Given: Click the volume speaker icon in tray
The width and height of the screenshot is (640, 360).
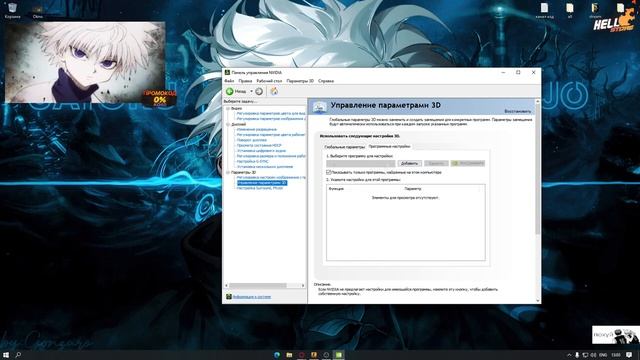Looking at the screenshot, I should click(594, 355).
